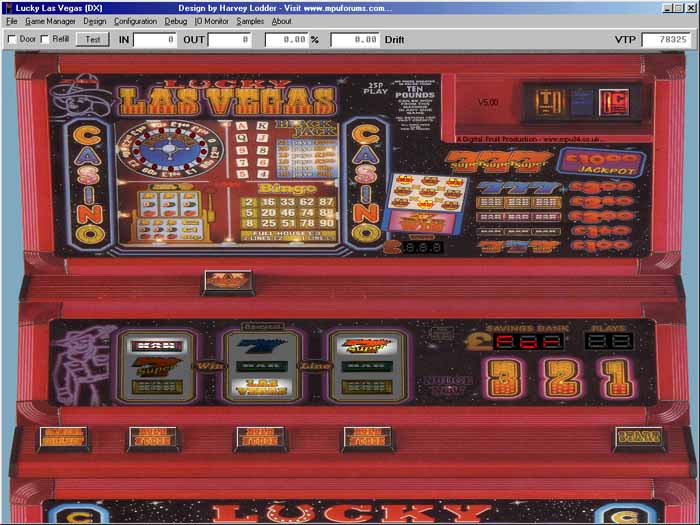700x525 pixels.
Task: Open the File menu
Action: 12,21
